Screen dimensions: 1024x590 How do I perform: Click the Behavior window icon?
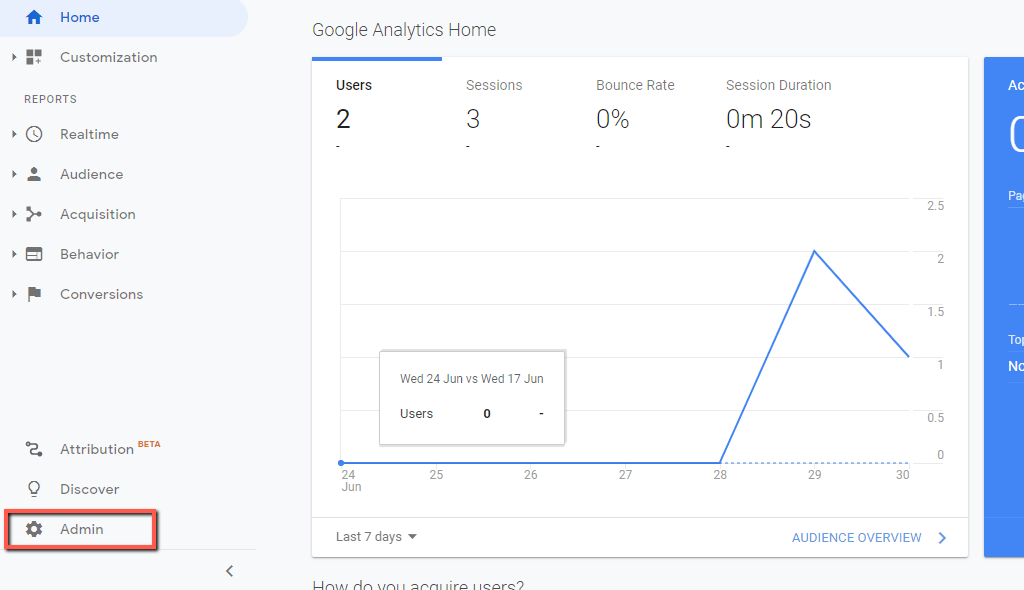(34, 254)
